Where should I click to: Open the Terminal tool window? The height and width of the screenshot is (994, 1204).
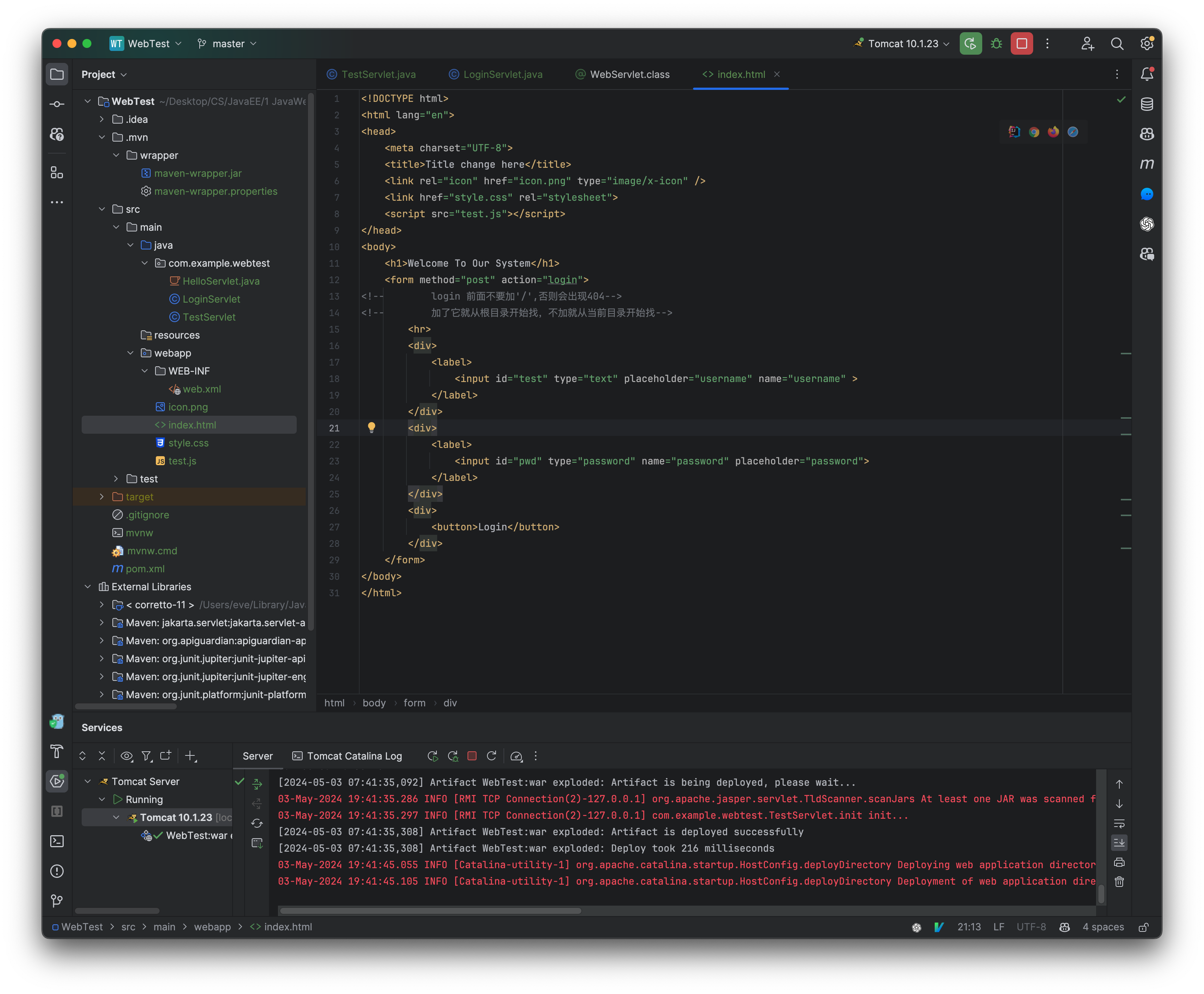tap(57, 841)
